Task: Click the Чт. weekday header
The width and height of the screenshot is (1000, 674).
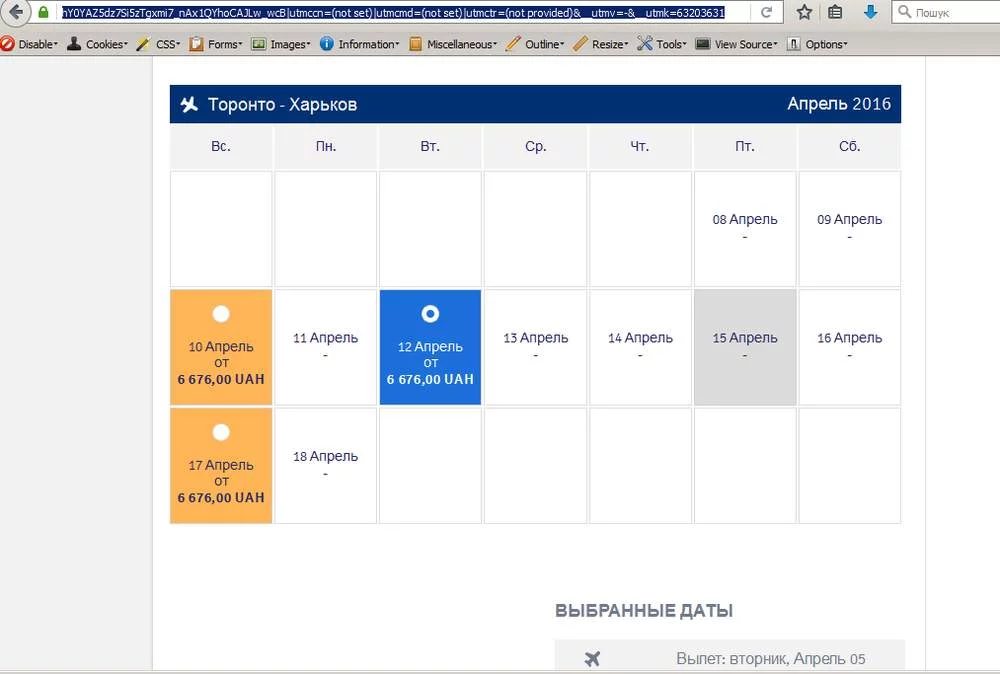Action: click(x=640, y=146)
